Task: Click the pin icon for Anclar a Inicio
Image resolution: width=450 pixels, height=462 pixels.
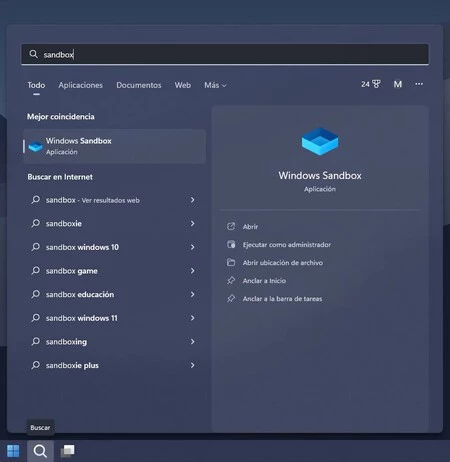Action: pos(231,281)
